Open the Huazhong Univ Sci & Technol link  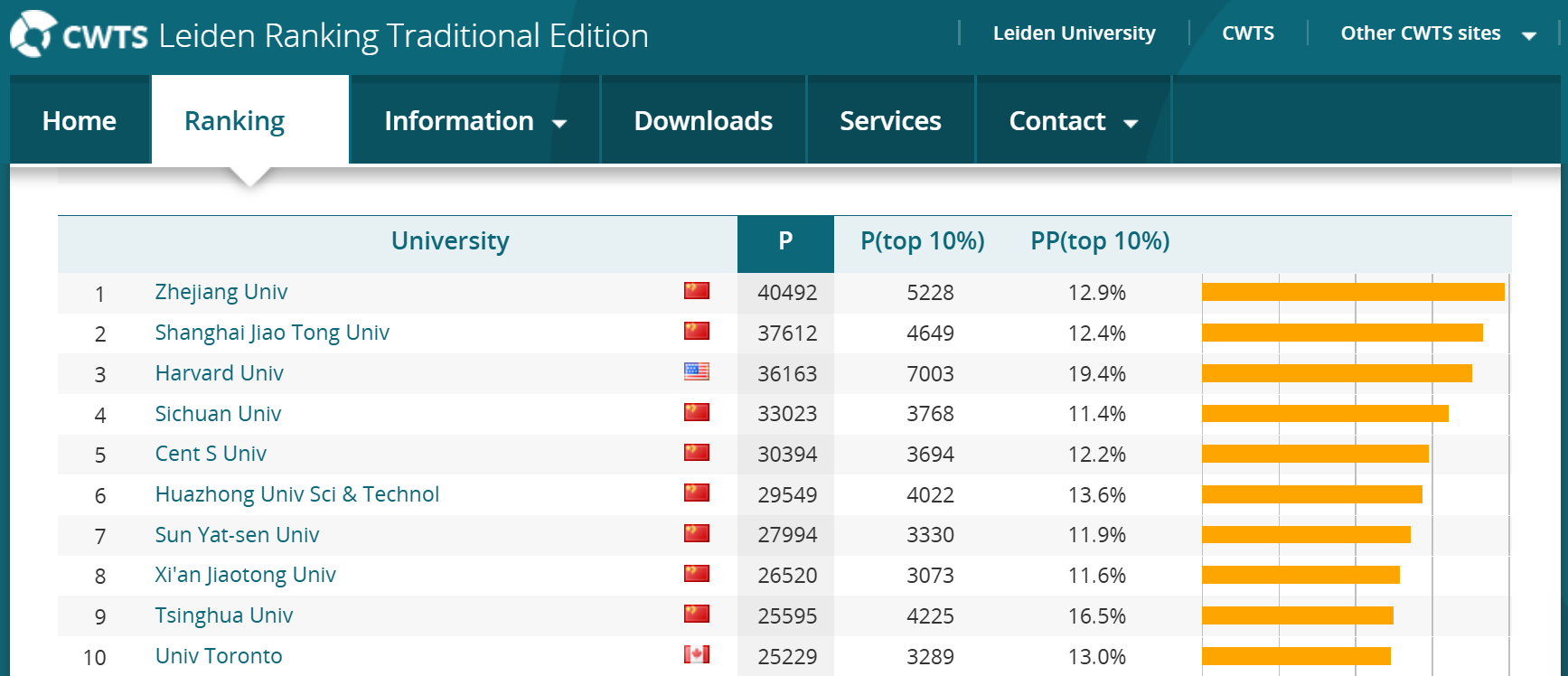296,494
